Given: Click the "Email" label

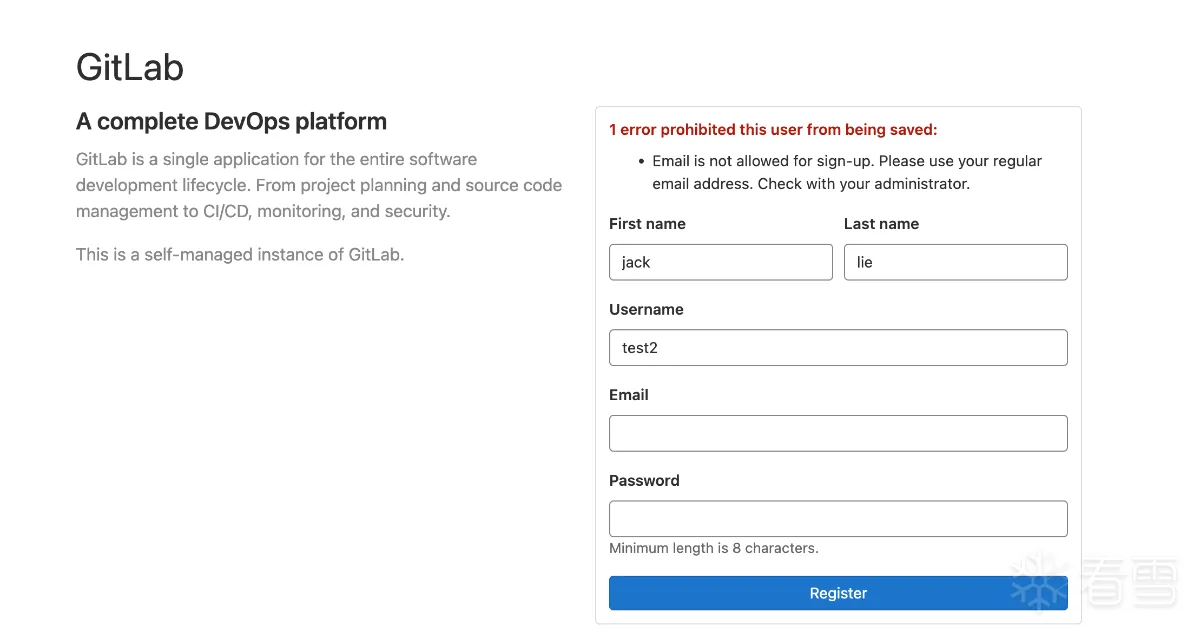Looking at the screenshot, I should (x=629, y=395).
